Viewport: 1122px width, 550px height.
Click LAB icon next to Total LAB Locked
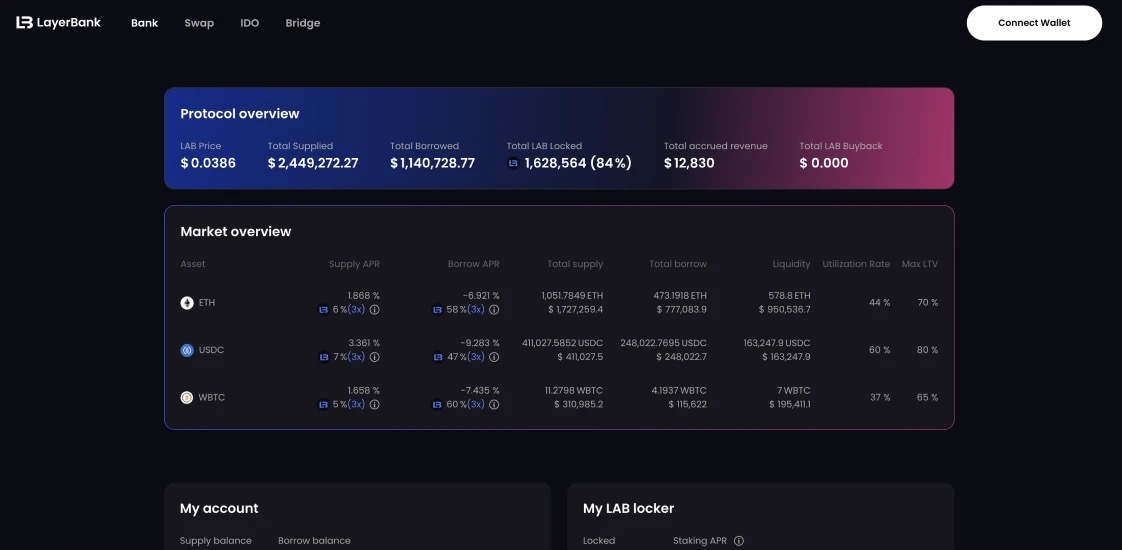[x=513, y=163]
